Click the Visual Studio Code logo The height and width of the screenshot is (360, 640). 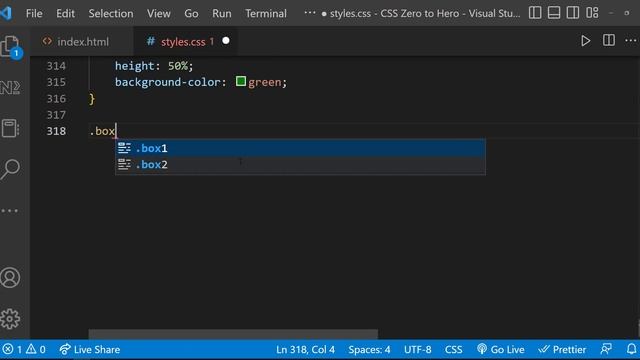click(x=6, y=13)
